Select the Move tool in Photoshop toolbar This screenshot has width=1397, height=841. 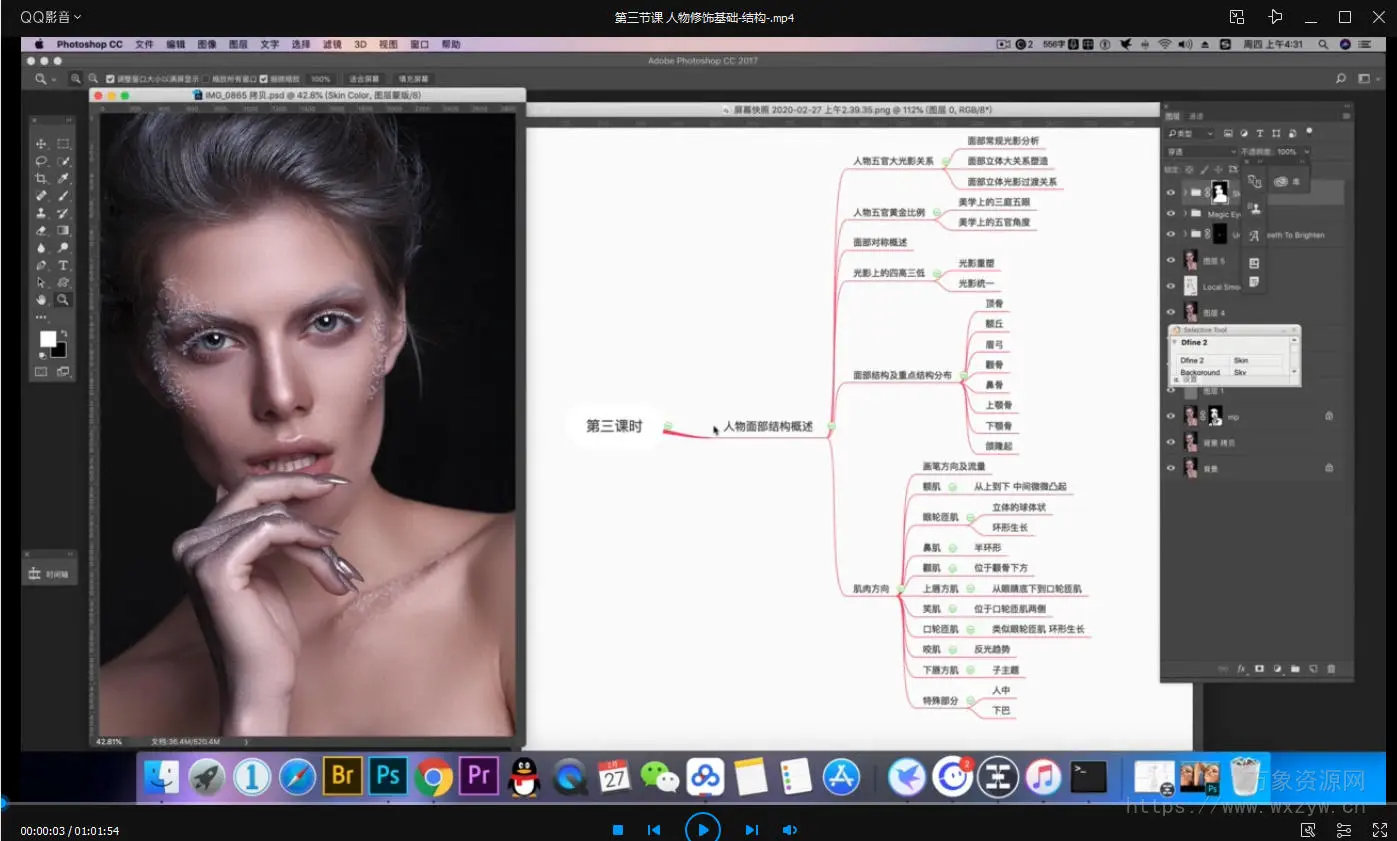[41, 144]
